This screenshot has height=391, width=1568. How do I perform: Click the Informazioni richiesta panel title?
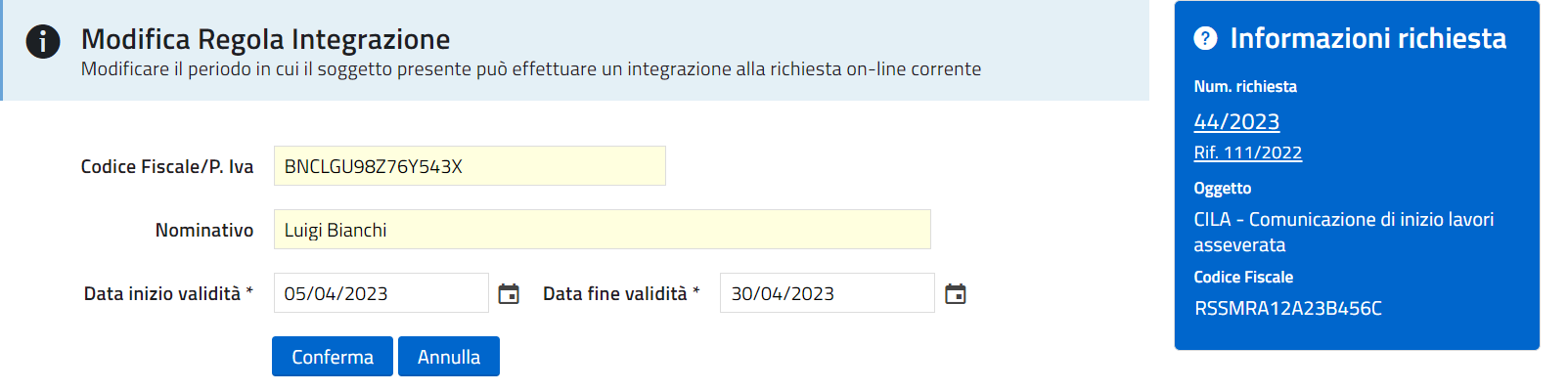pos(1367,38)
